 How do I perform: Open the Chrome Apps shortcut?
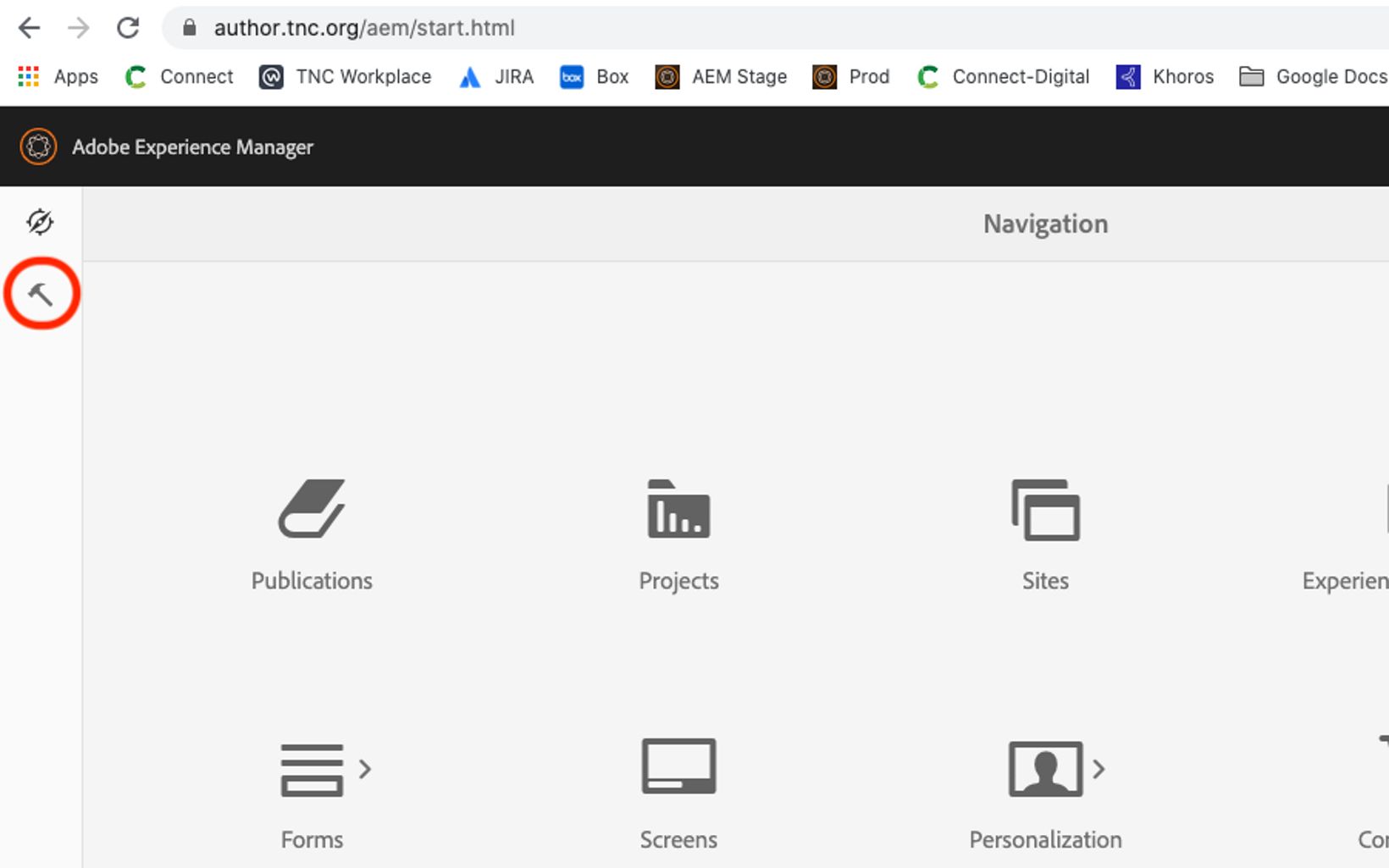[58, 77]
